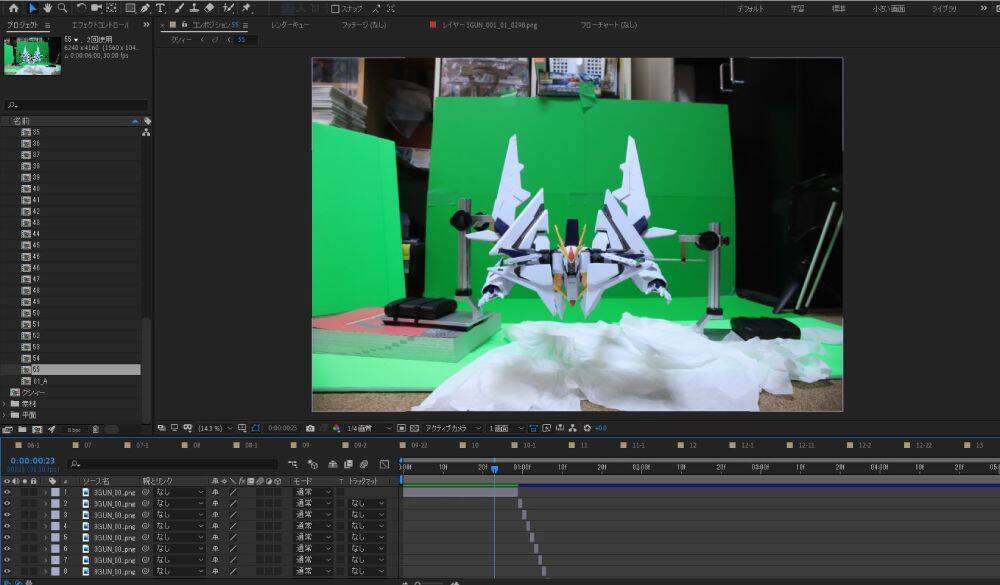
Task: Open the show channel color icon
Action: click(336, 428)
